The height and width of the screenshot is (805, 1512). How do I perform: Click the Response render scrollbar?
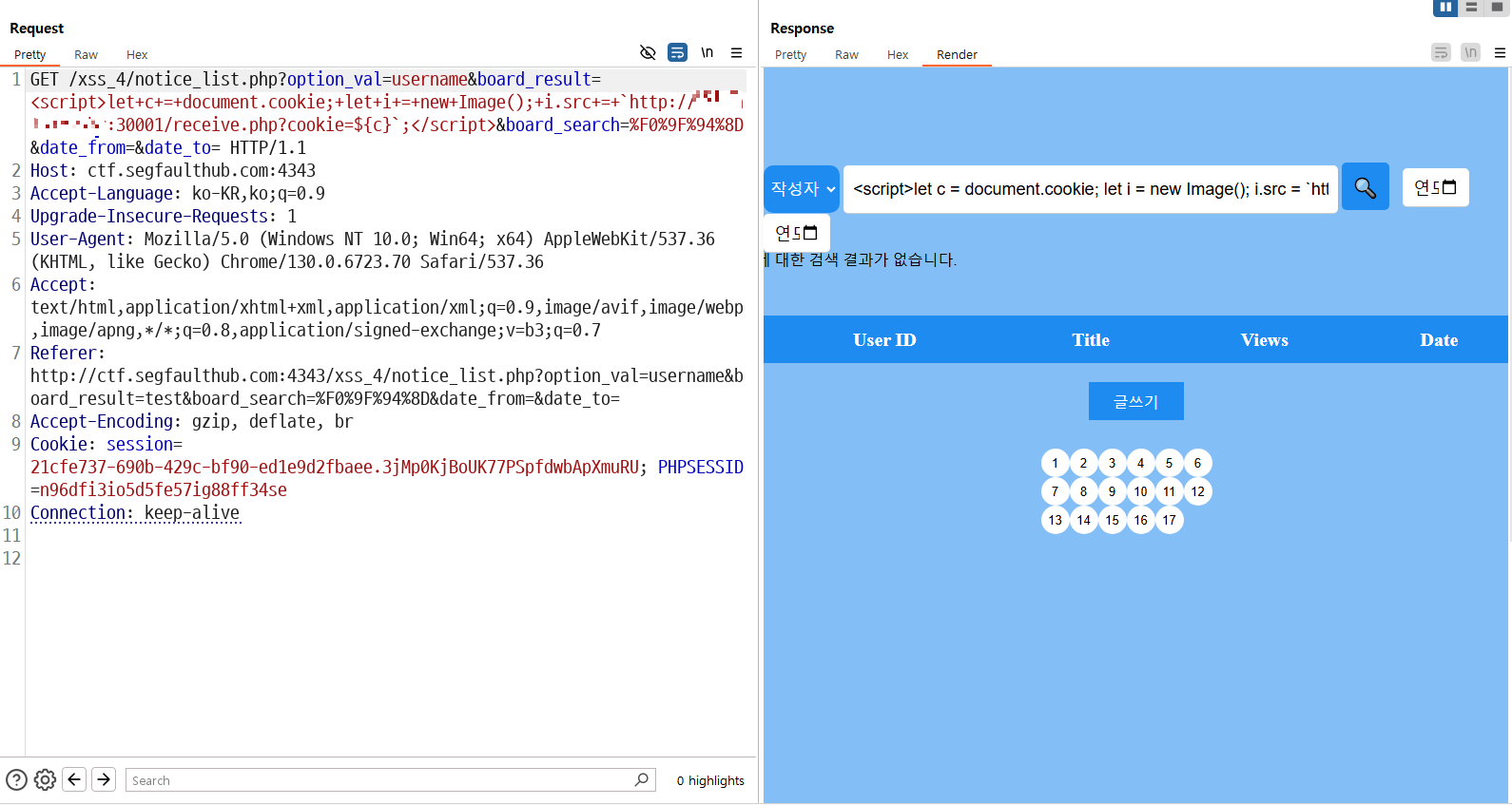1508,304
